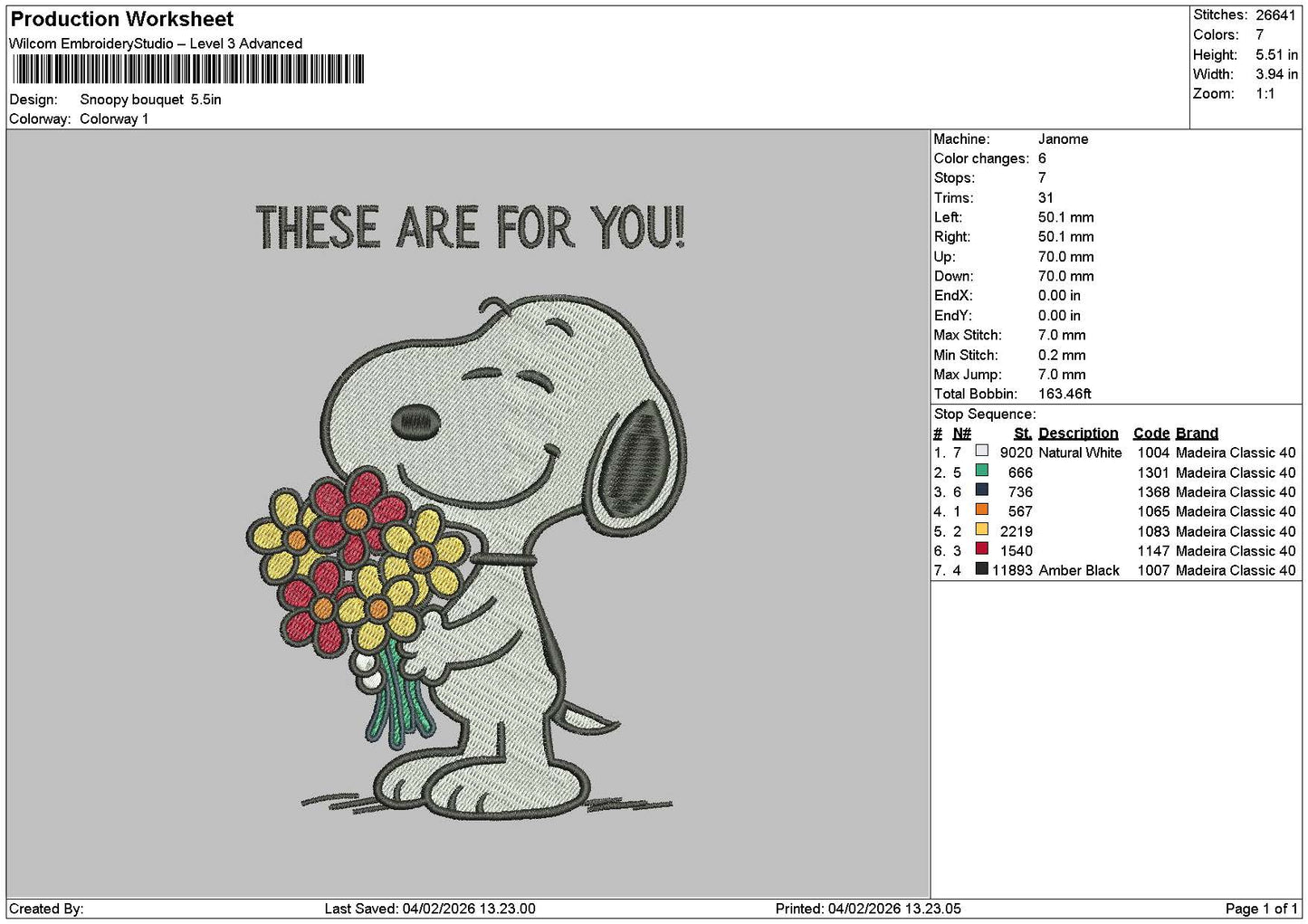Click the Zoom value '1:1'
Viewport: 1308px width, 924px height.
[x=1265, y=94]
